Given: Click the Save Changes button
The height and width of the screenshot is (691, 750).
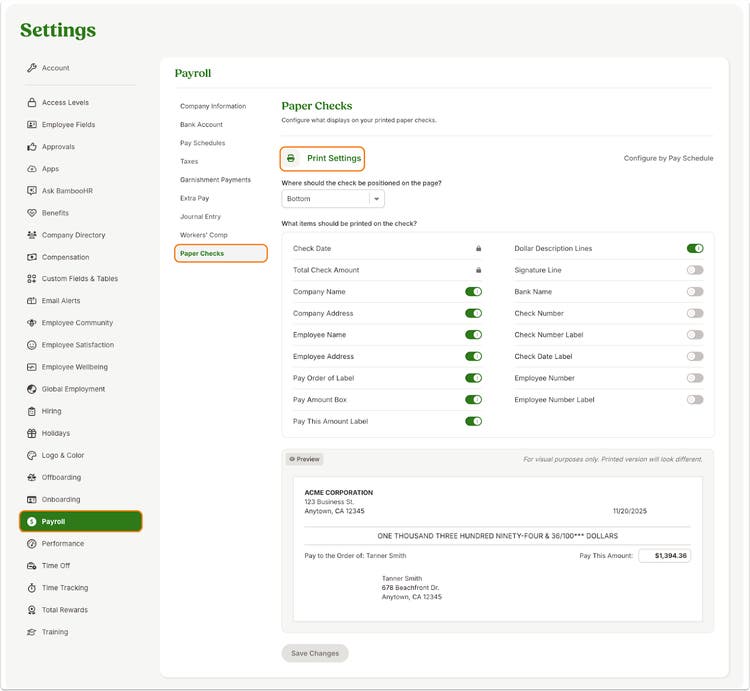Looking at the screenshot, I should [x=315, y=653].
